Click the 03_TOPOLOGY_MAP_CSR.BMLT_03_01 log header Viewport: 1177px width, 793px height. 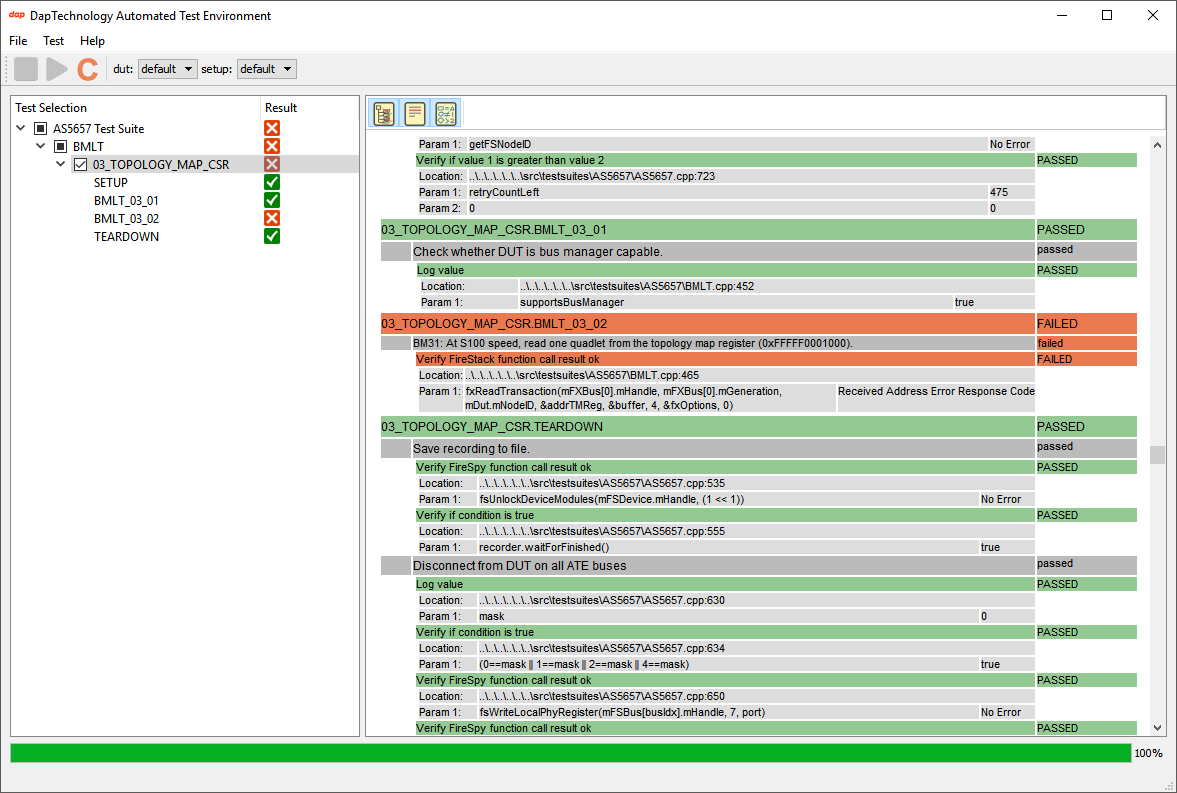(707, 230)
